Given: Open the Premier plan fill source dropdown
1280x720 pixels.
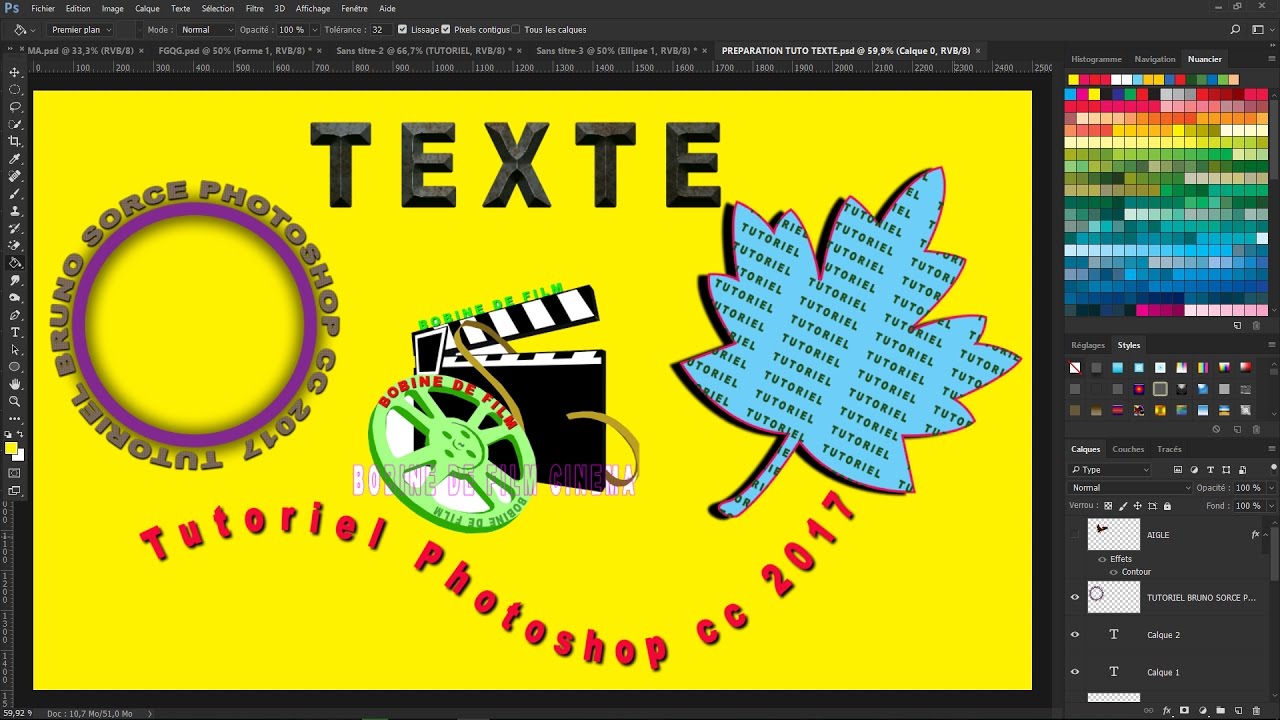Looking at the screenshot, I should pyautogui.click(x=79, y=30).
